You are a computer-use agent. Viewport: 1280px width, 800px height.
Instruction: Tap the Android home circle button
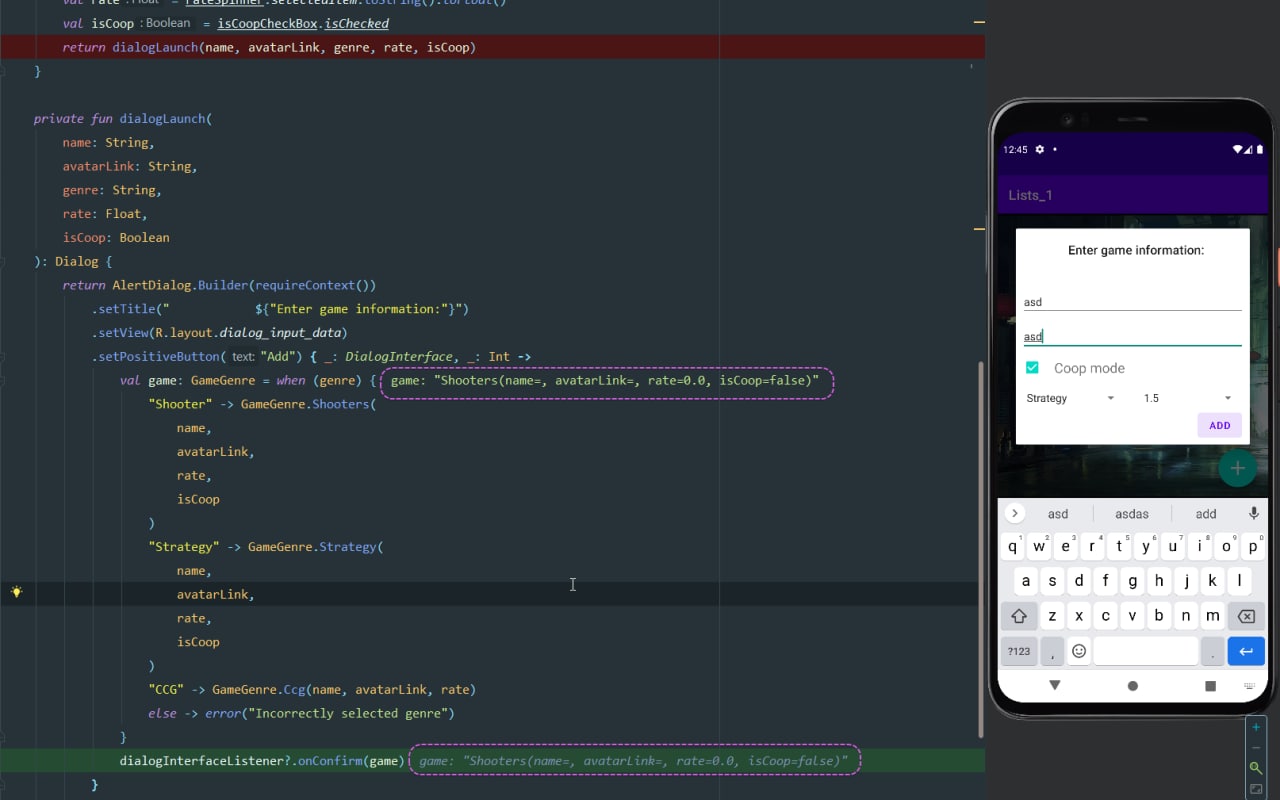(1132, 686)
